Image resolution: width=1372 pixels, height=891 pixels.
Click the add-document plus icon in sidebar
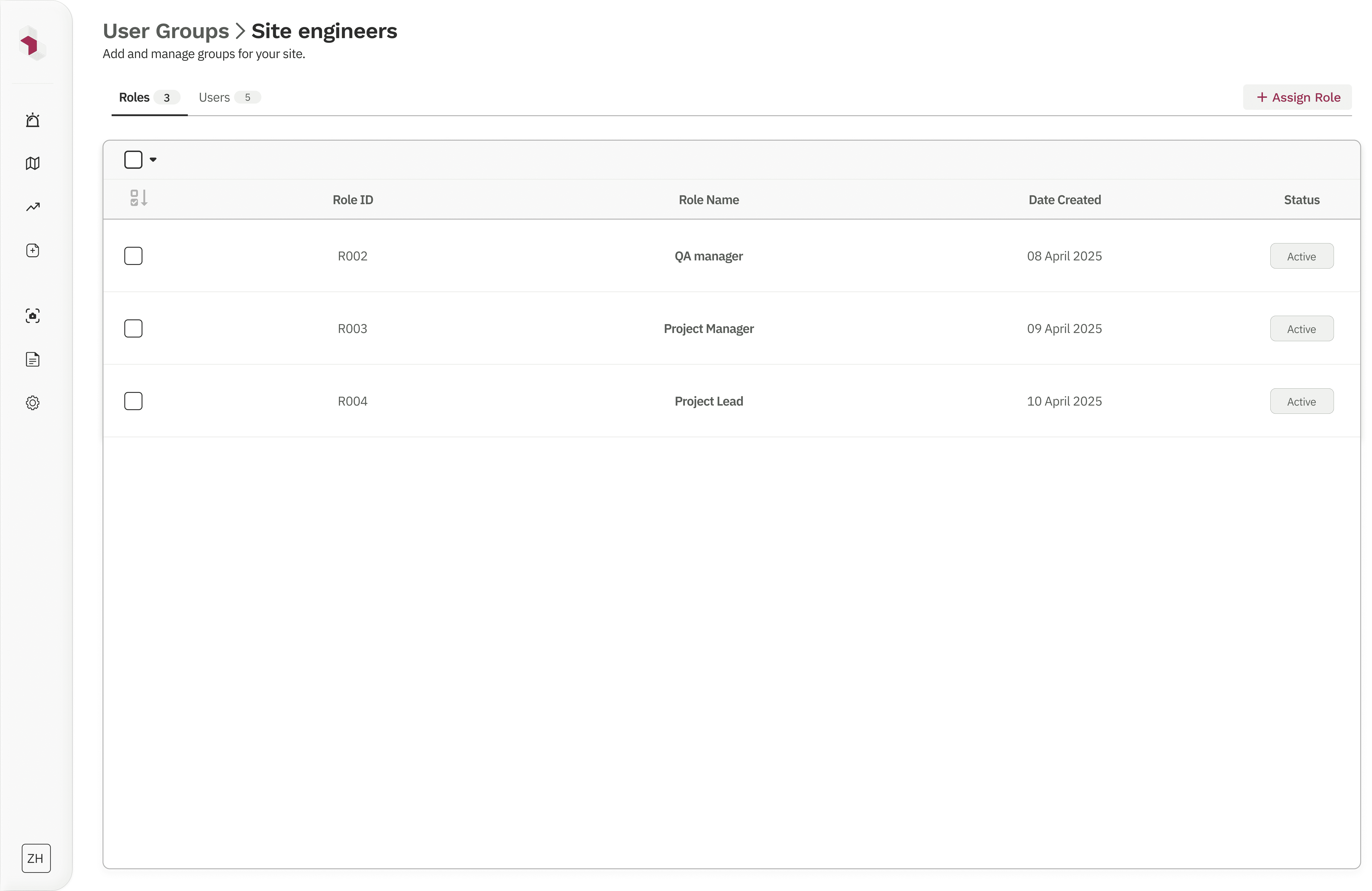[33, 250]
